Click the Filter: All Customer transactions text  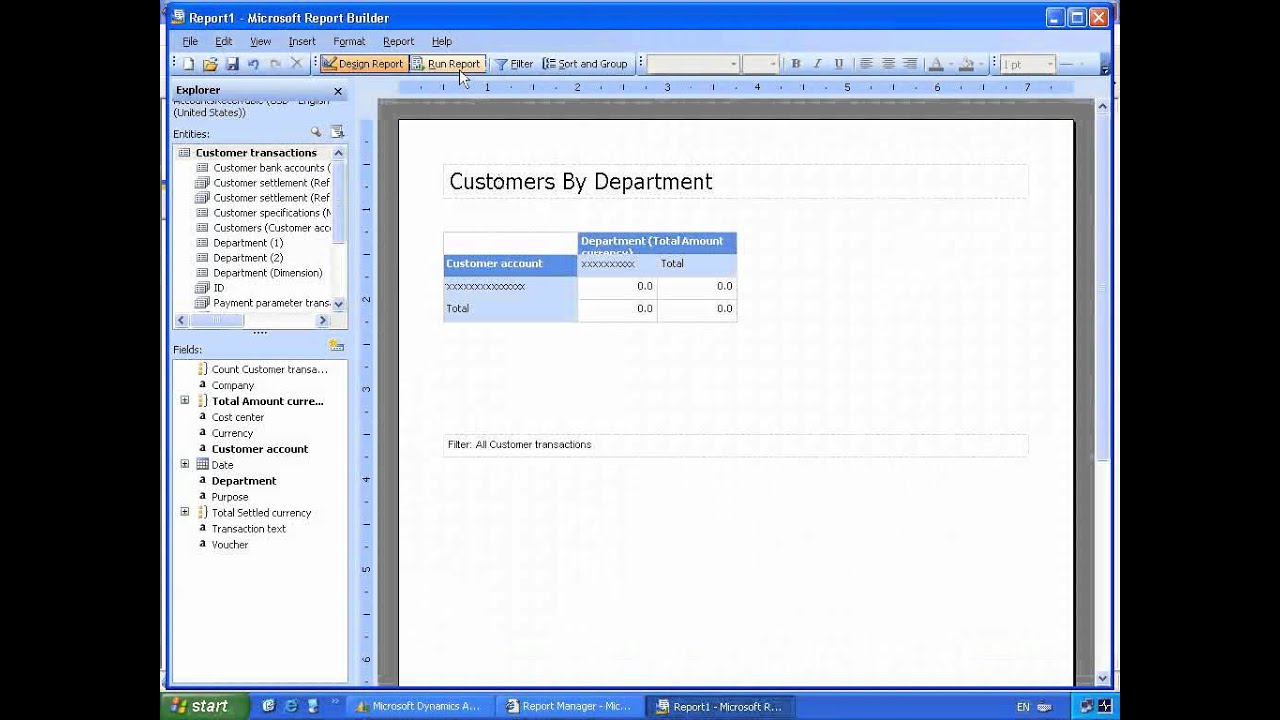(519, 444)
